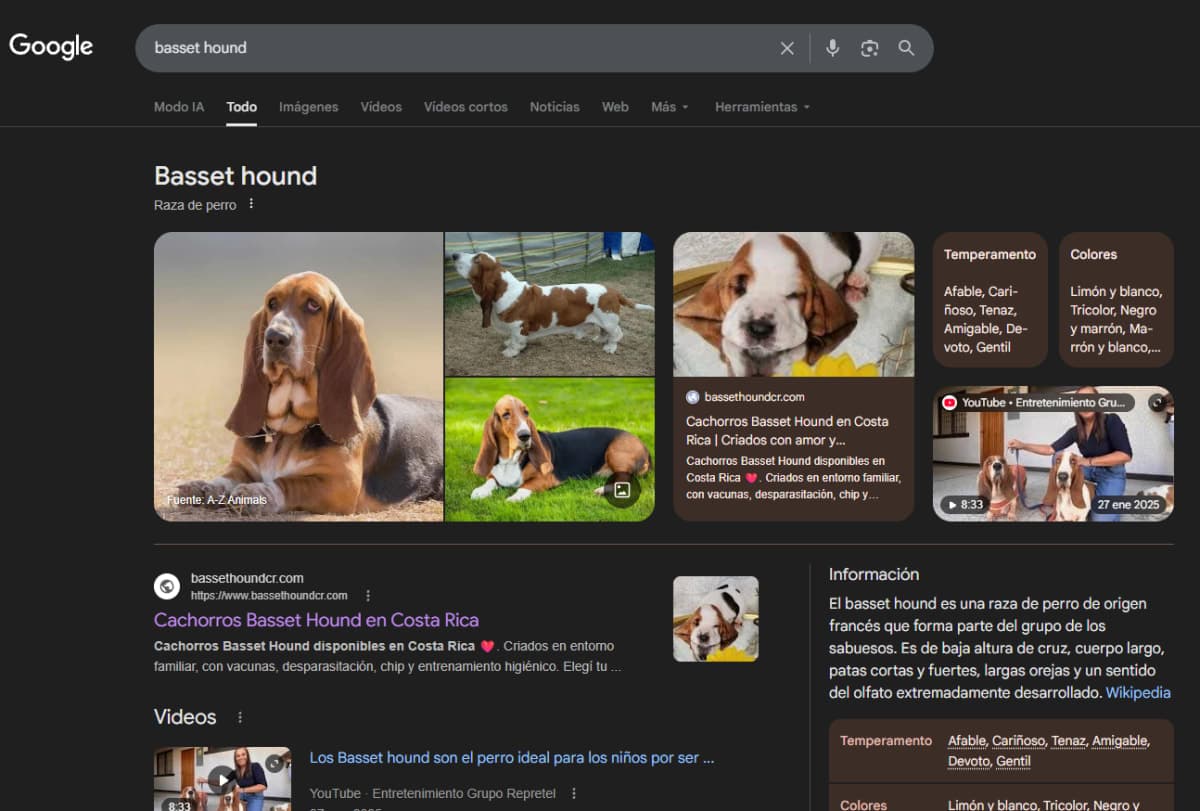Click the Cariñoso temperament link
The height and width of the screenshot is (811, 1200).
click(1019, 741)
